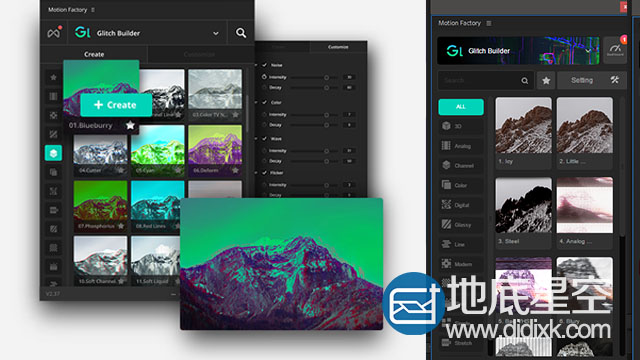Toggle the Noise checkbox
The width and height of the screenshot is (640, 360).
click(264, 65)
